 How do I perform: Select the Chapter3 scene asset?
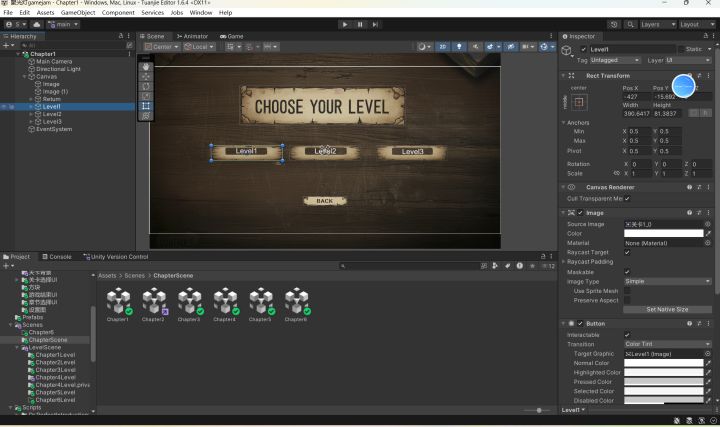coord(190,303)
